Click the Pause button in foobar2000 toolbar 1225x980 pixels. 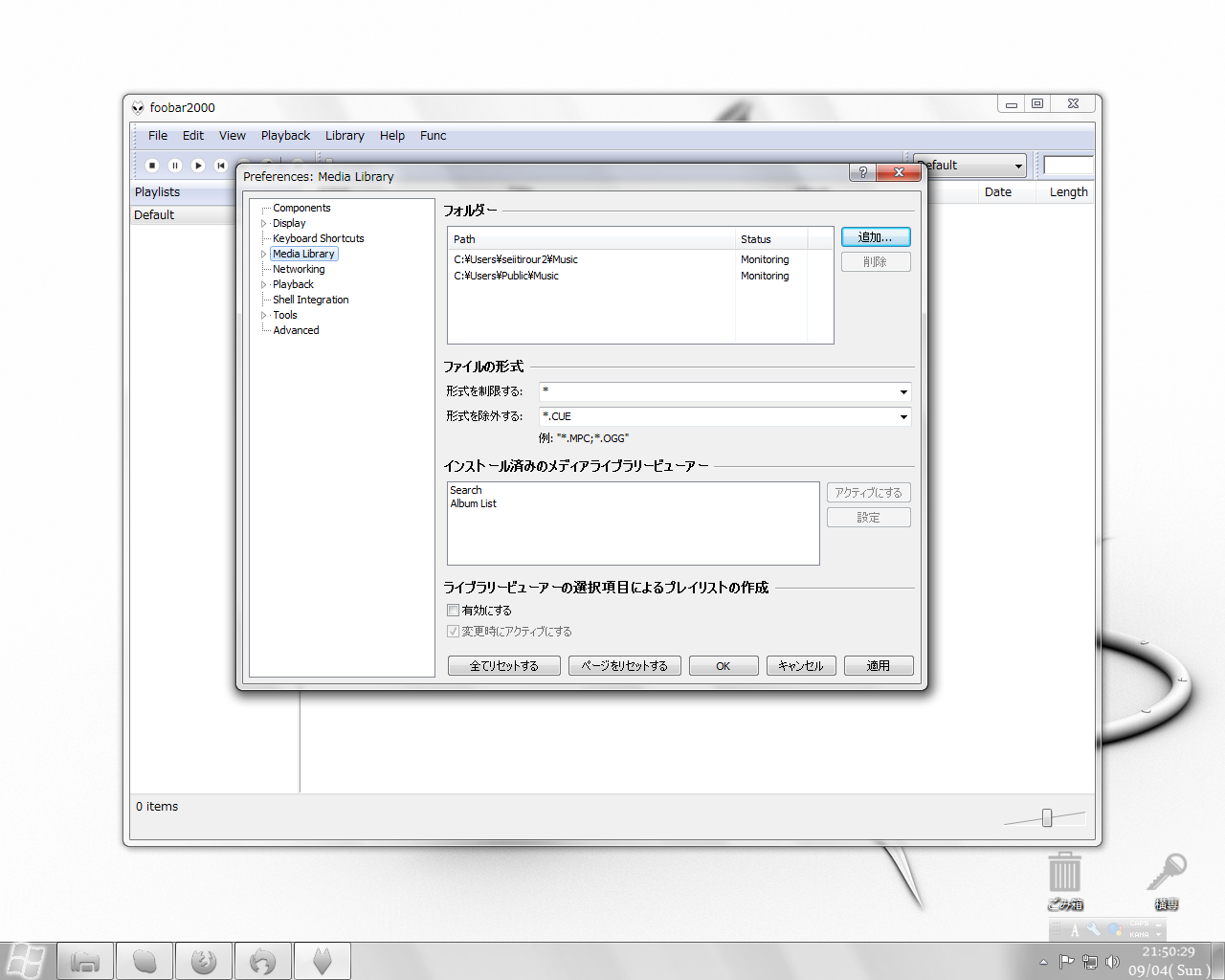(x=175, y=166)
